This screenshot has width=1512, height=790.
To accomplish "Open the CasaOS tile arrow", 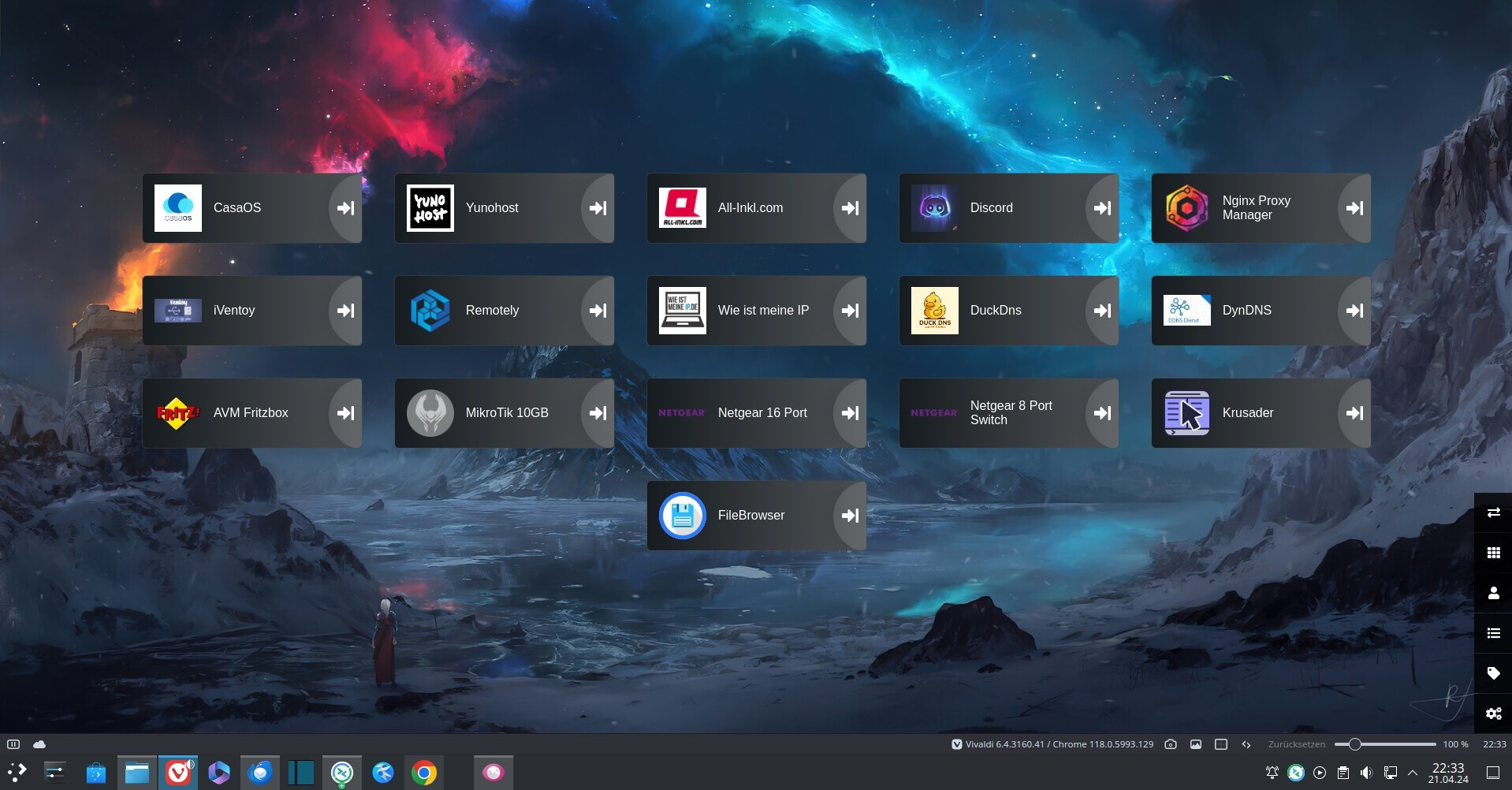I will click(x=345, y=208).
